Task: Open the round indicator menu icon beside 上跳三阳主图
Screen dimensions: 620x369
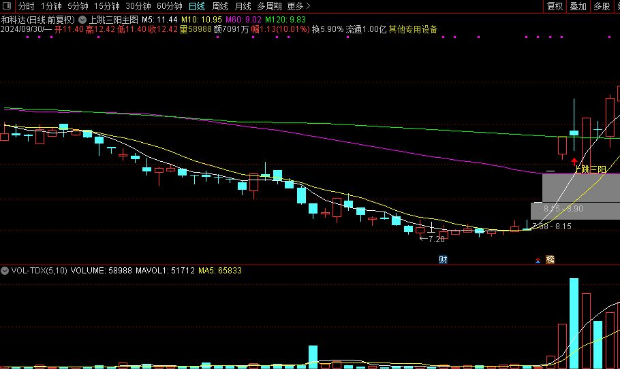Action: pos(82,19)
